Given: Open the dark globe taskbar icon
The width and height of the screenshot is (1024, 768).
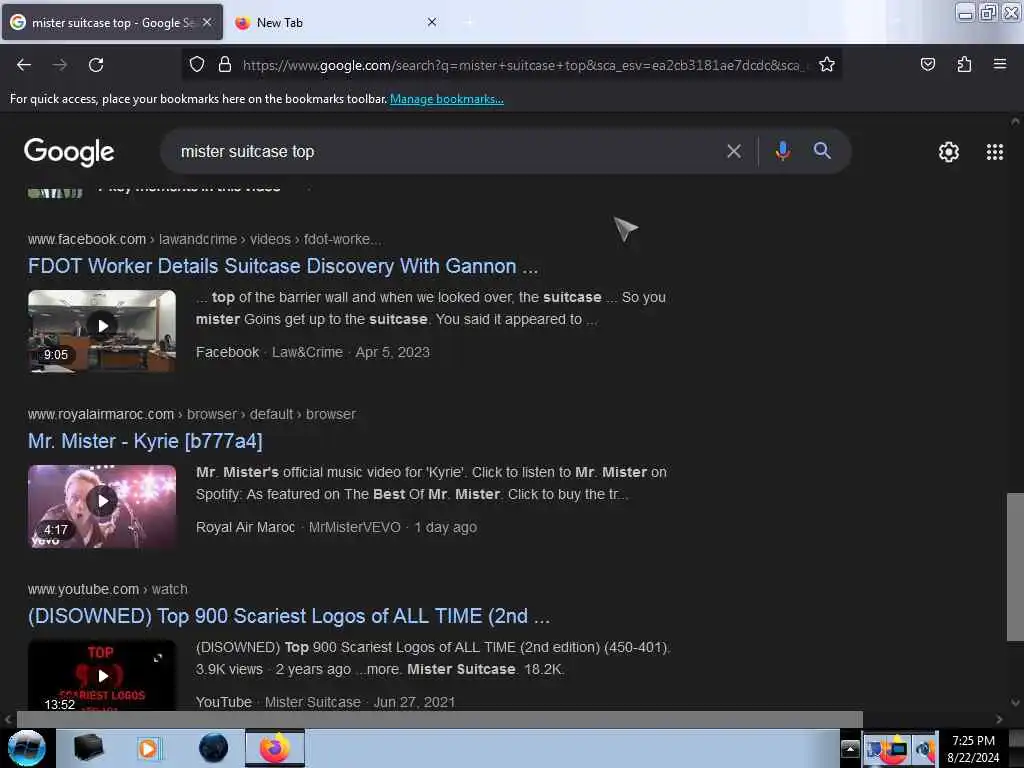Looking at the screenshot, I should 213,748.
